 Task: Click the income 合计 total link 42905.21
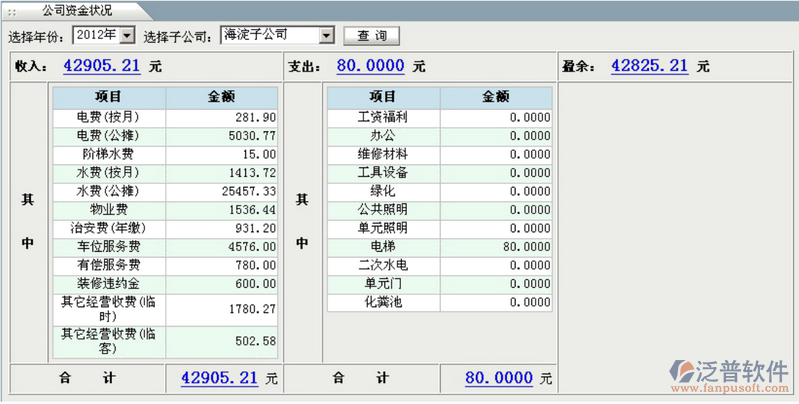click(219, 378)
